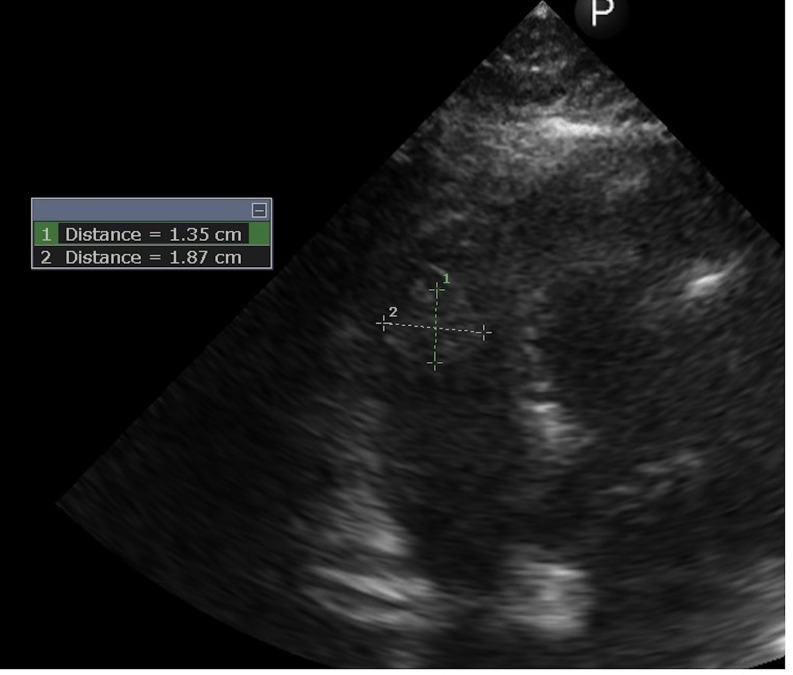
Task: Click the white label 2 on image
Action: point(393,312)
